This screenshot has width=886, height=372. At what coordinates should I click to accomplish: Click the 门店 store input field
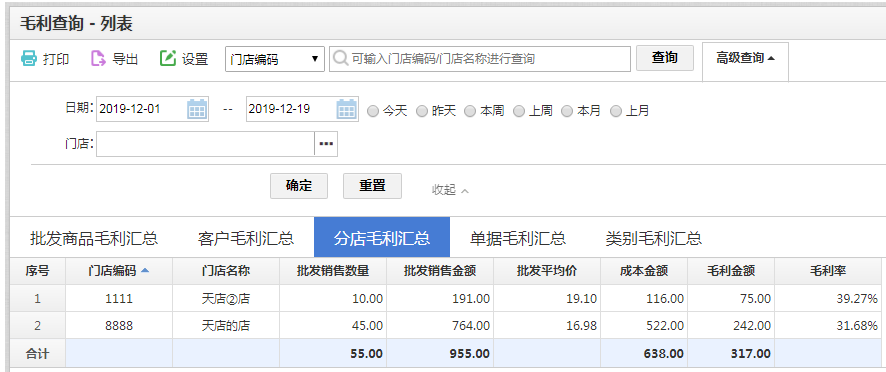205,144
